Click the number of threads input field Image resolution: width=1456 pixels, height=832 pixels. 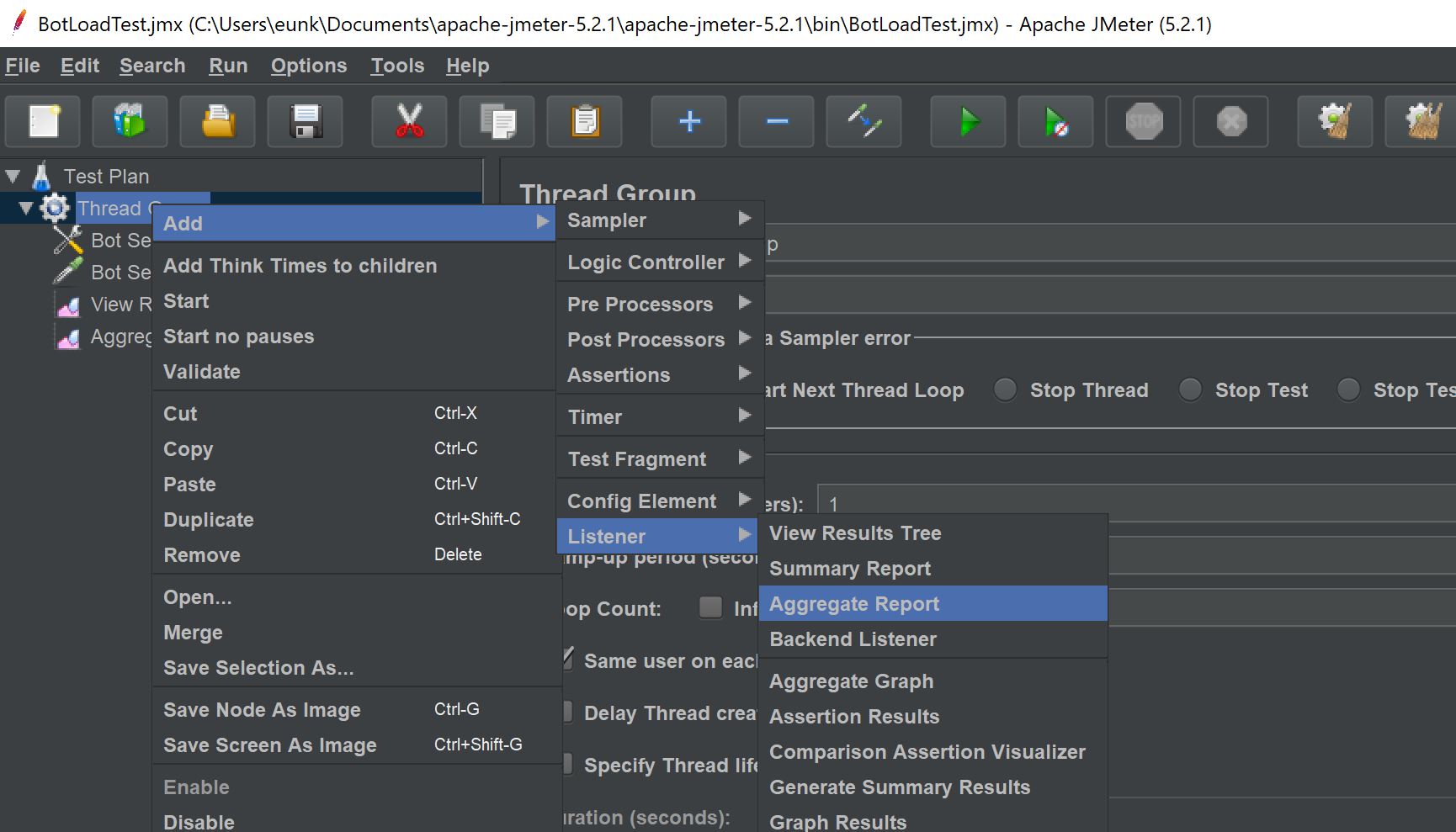(1136, 503)
